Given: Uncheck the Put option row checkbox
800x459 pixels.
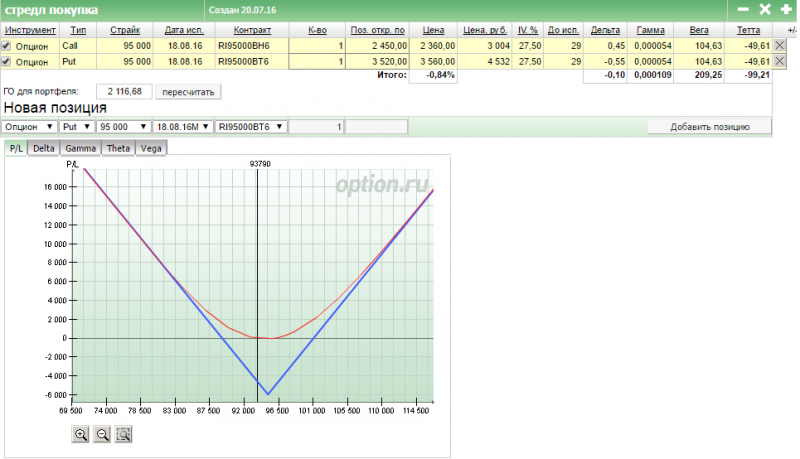Looking at the screenshot, I should click(x=7, y=62).
